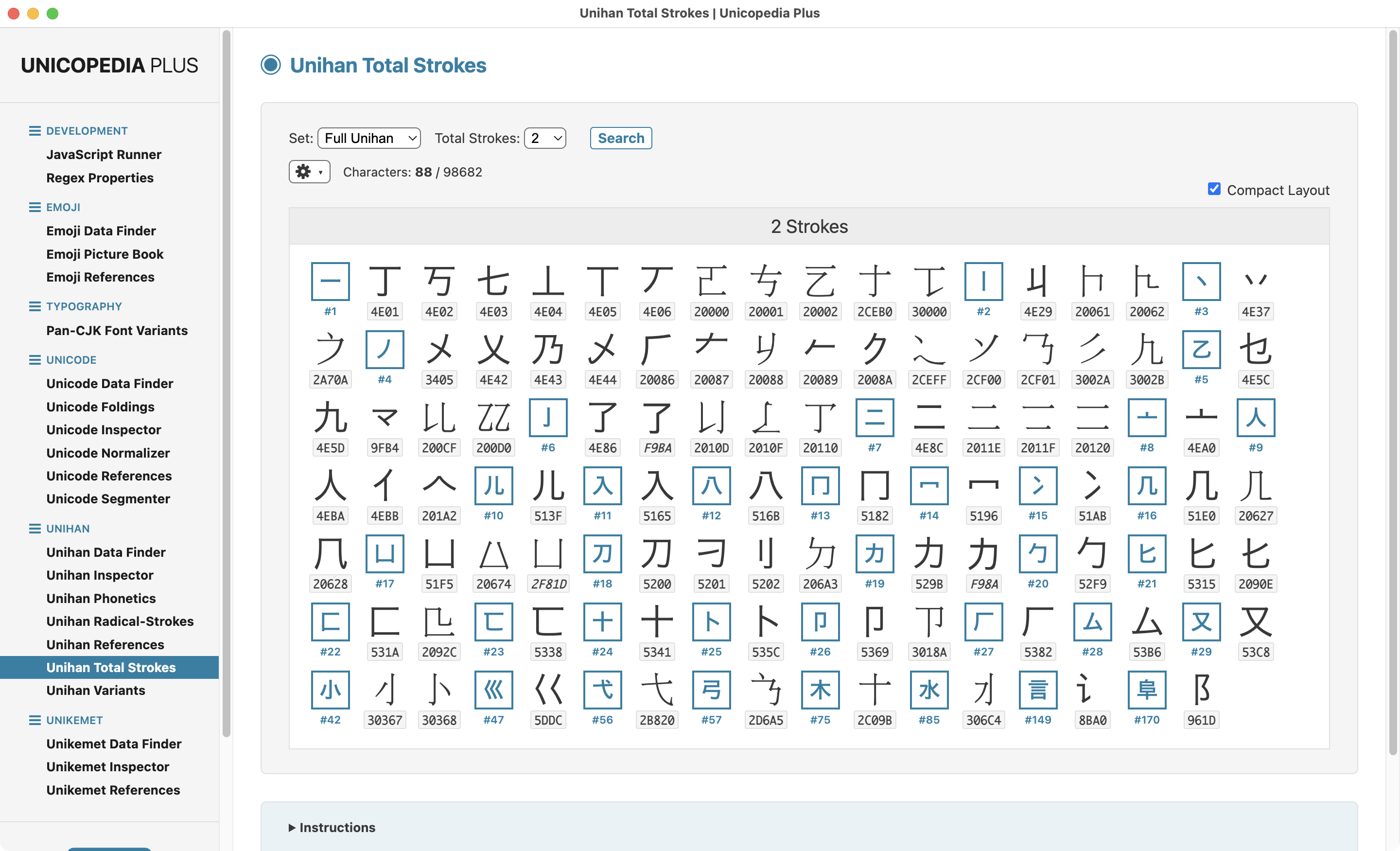Uncheck the Compact Layout checkbox
The height and width of the screenshot is (851, 1400).
tap(1214, 189)
